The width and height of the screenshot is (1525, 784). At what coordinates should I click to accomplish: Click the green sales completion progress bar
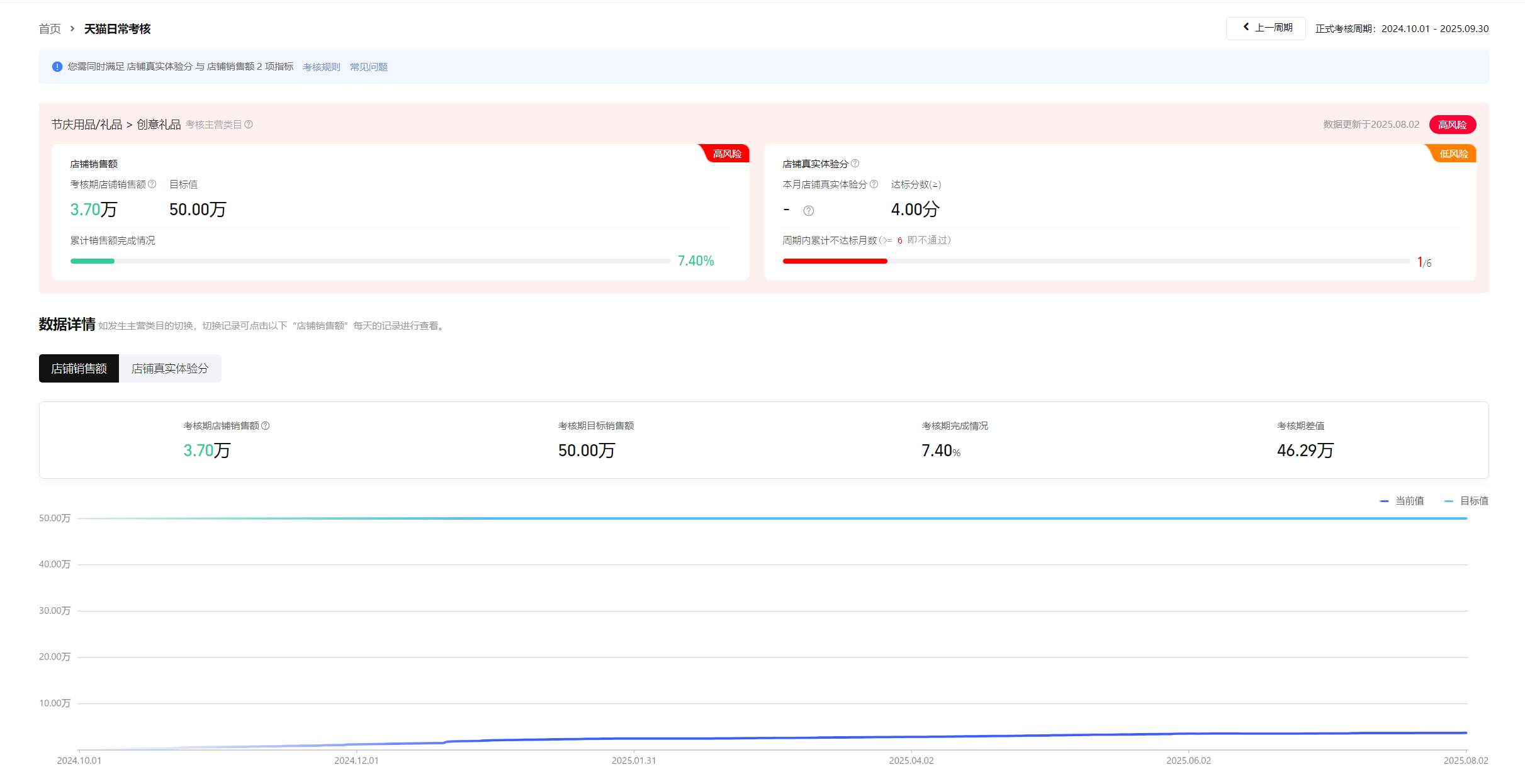[x=93, y=261]
